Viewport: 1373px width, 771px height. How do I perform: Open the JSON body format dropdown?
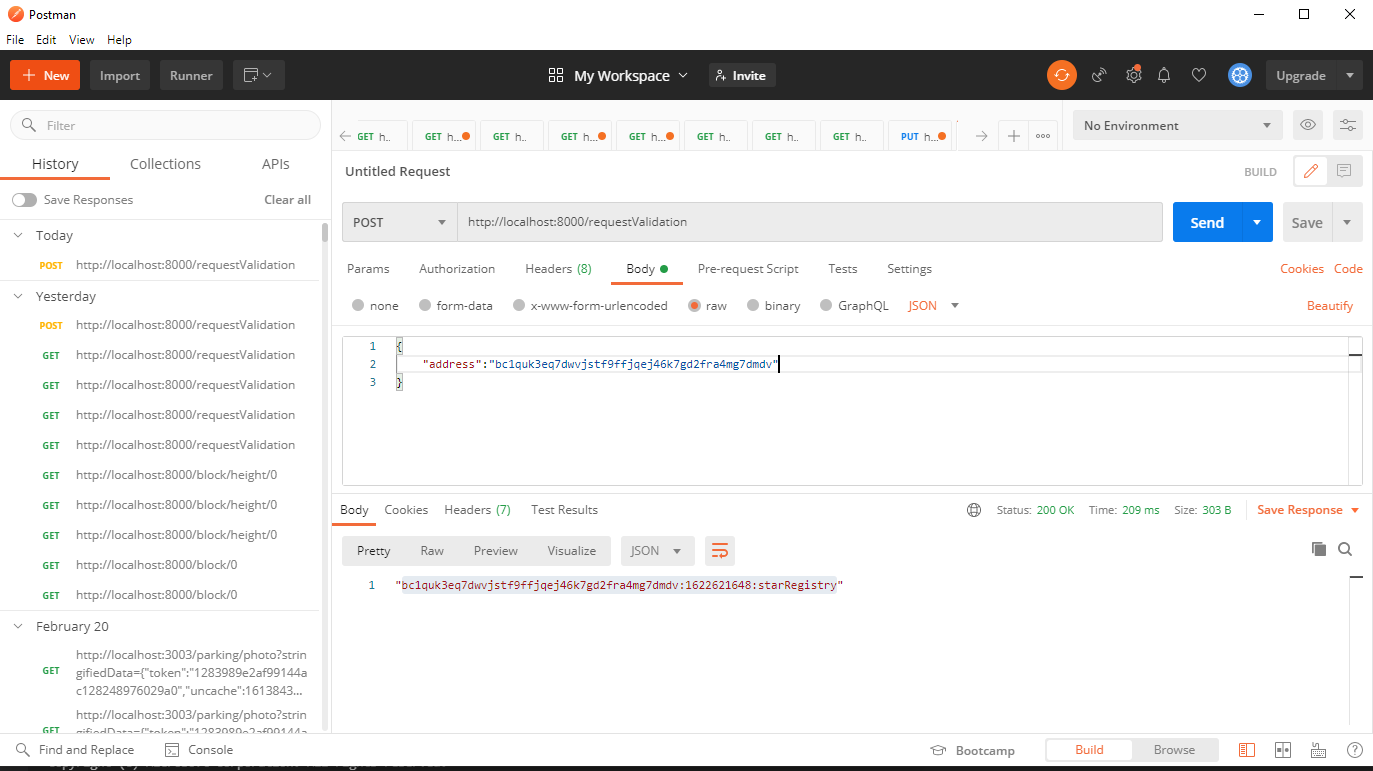[x=933, y=306]
